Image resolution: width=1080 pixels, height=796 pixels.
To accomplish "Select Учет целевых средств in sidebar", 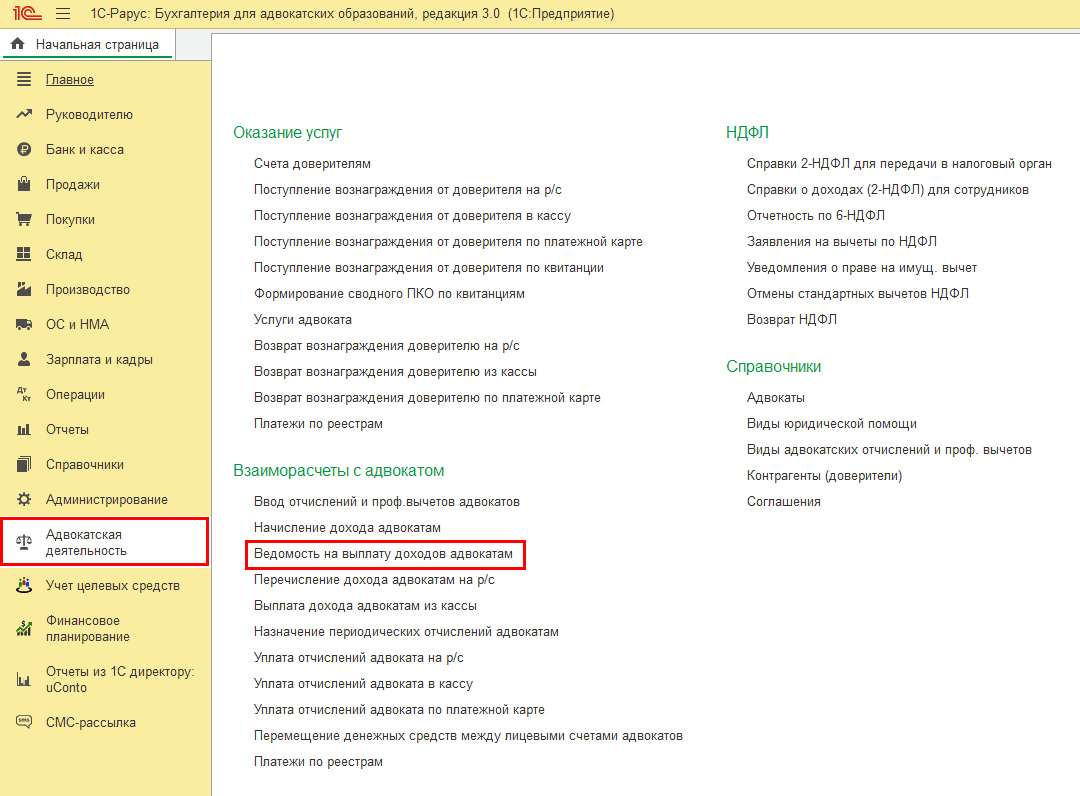I will point(112,586).
